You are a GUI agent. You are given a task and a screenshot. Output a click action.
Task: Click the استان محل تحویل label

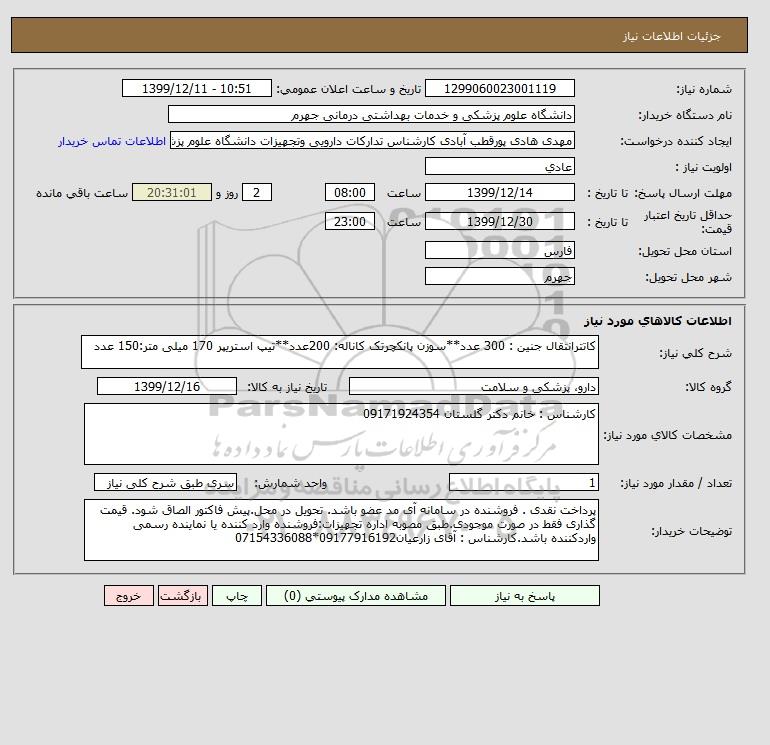[x=685, y=251]
